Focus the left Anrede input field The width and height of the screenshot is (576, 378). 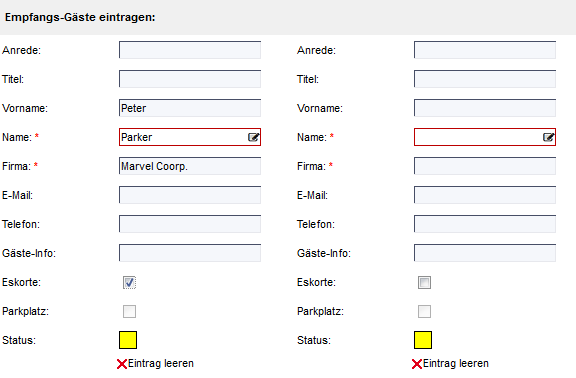[190, 50]
